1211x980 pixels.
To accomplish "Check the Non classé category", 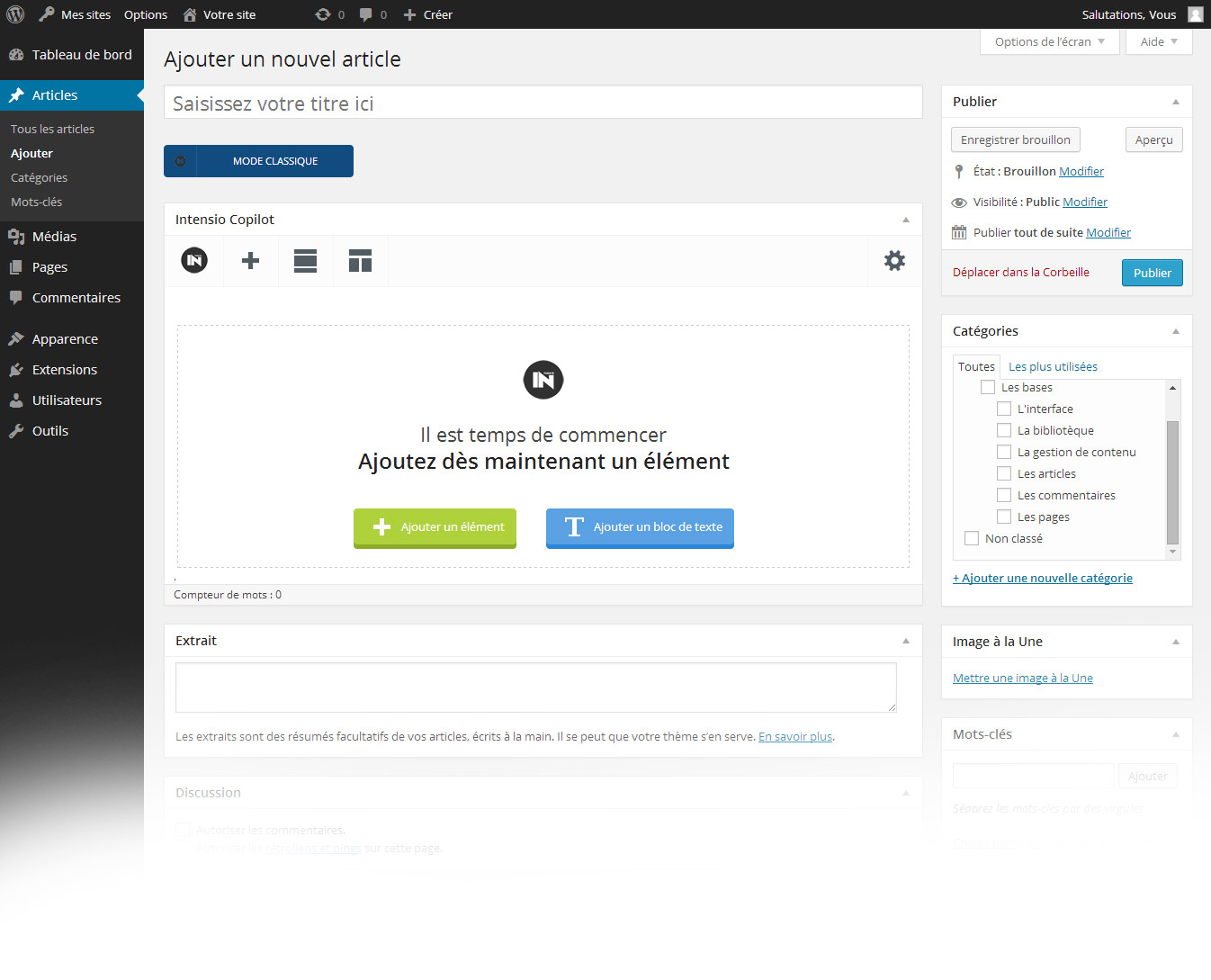I will 972,538.
